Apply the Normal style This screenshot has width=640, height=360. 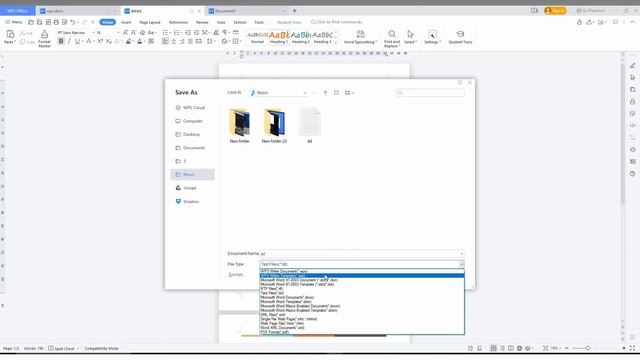257,38
